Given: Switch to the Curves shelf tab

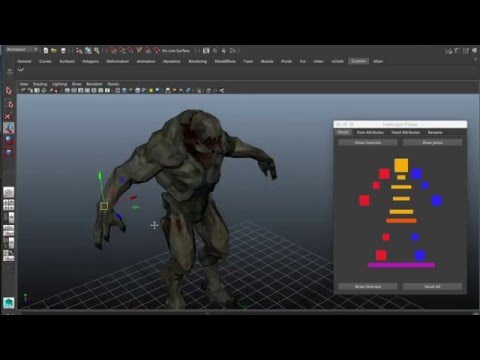Looking at the screenshot, I should pos(45,61).
